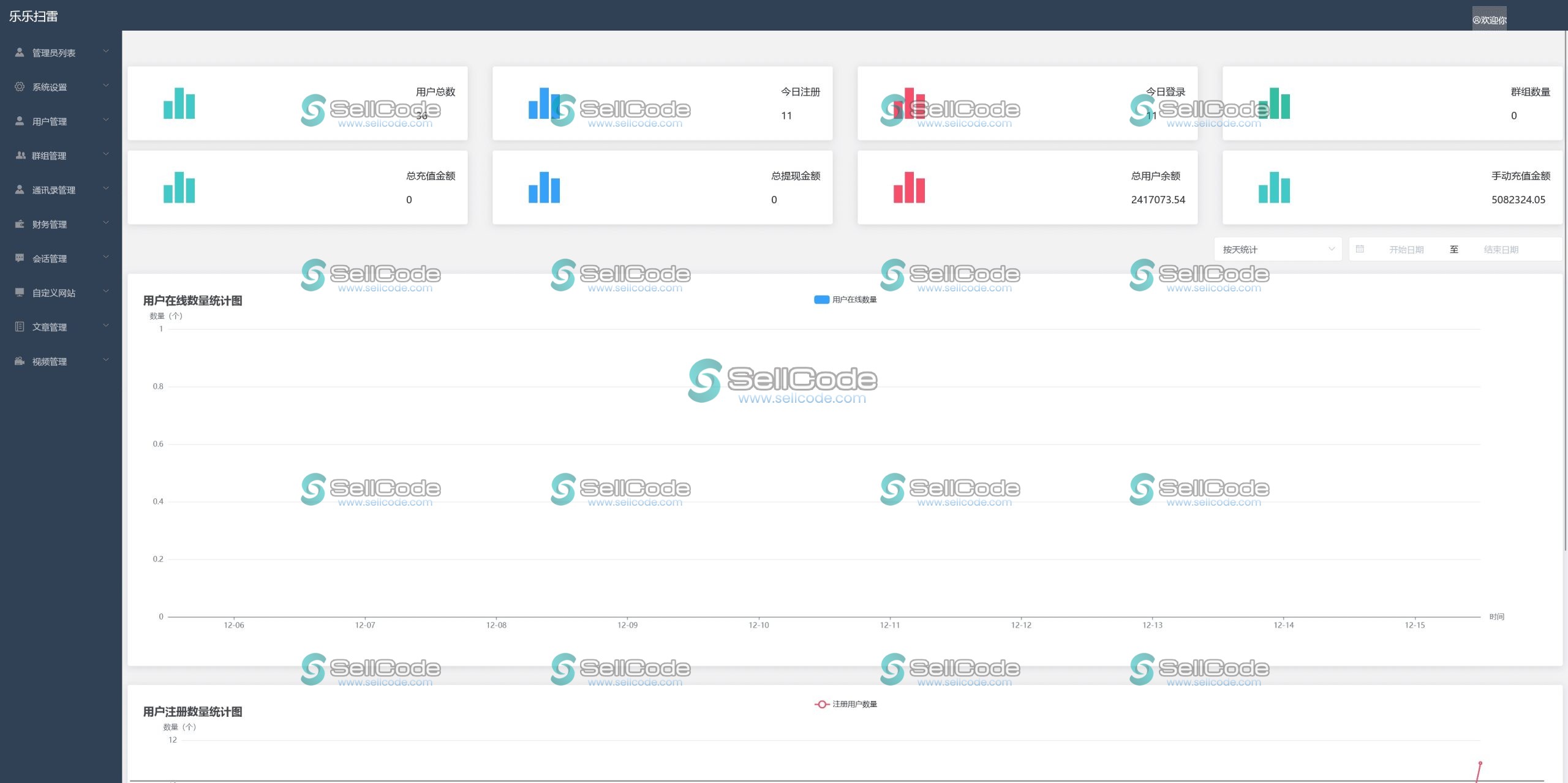Toggle the 注册用户数量 legend series
The width and height of the screenshot is (1568, 783).
pyautogui.click(x=845, y=704)
